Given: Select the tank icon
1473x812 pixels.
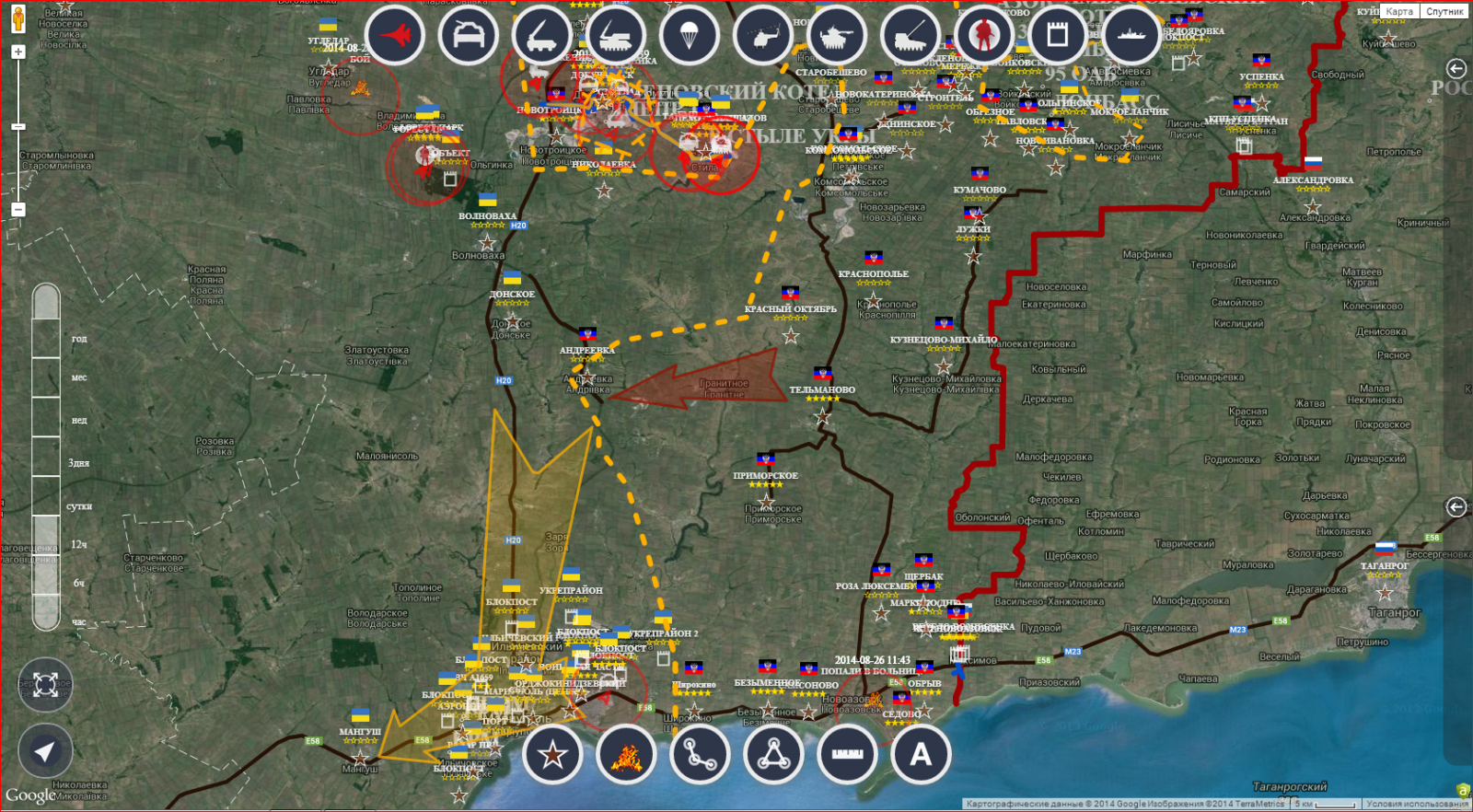Looking at the screenshot, I should 836,35.
